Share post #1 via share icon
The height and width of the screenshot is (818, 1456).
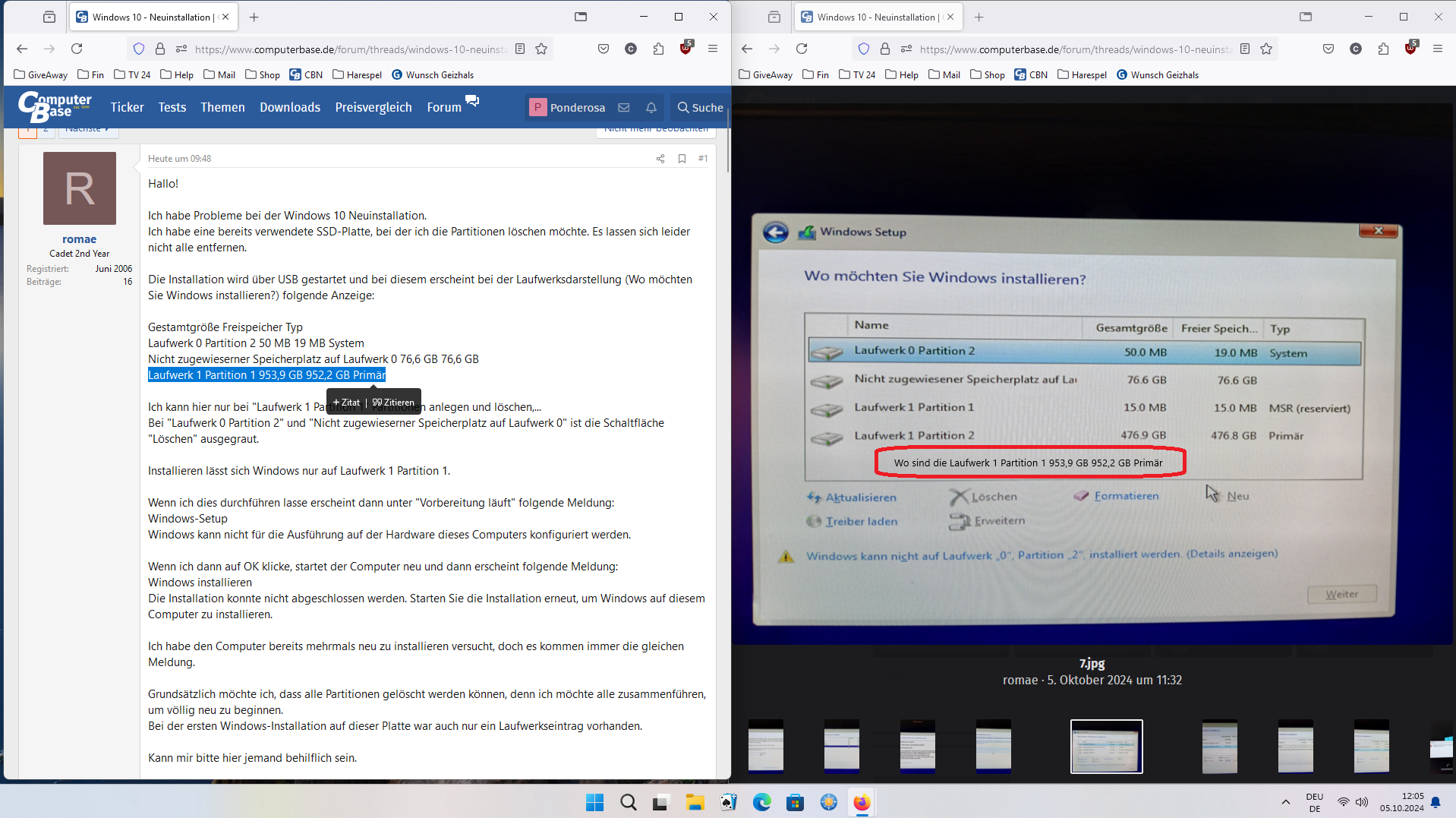[660, 159]
